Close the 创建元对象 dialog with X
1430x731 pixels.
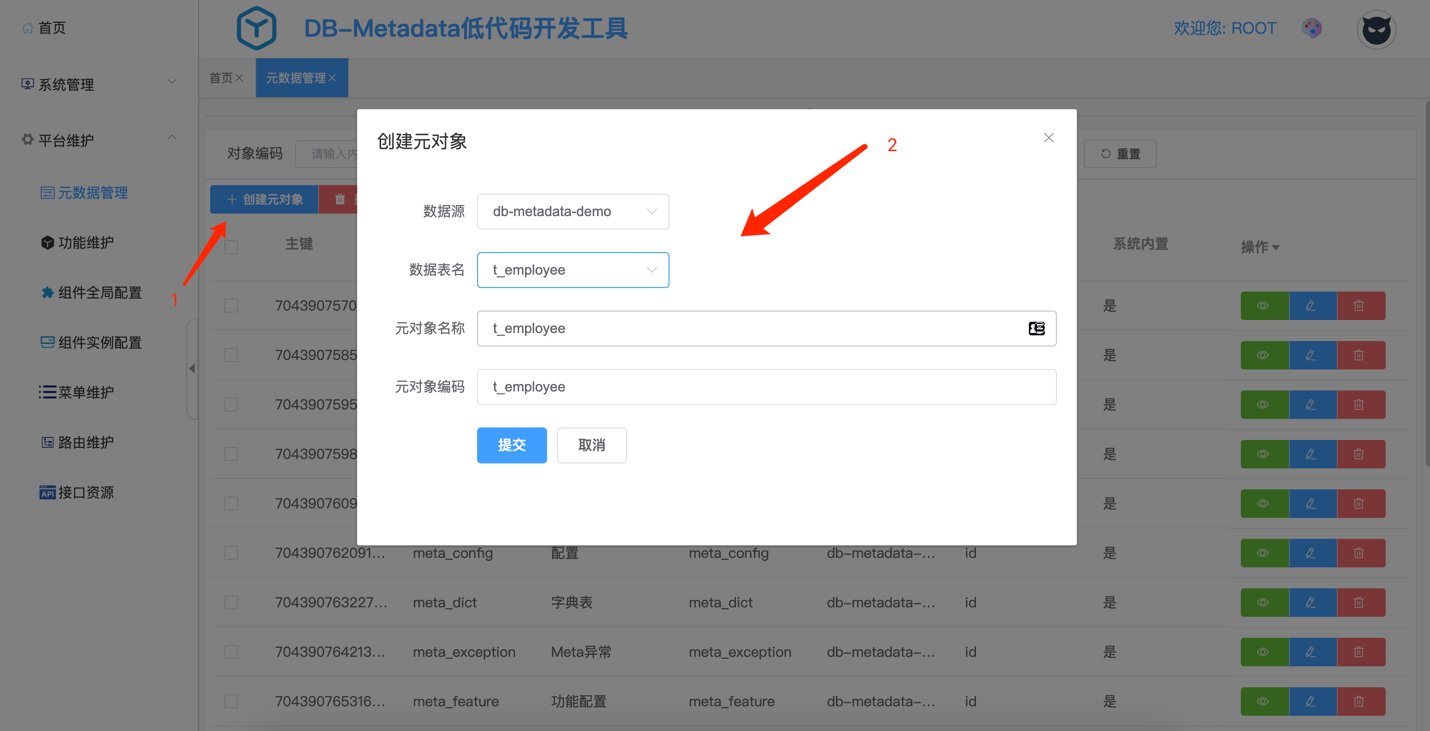[1048, 138]
